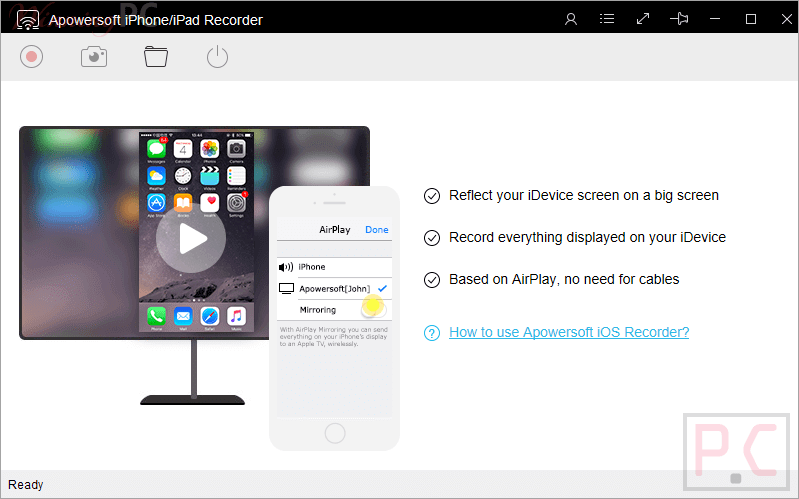Click the 'Apowersoft iPhone/iPad Recorder' title text
The width and height of the screenshot is (799, 499).
[155, 20]
